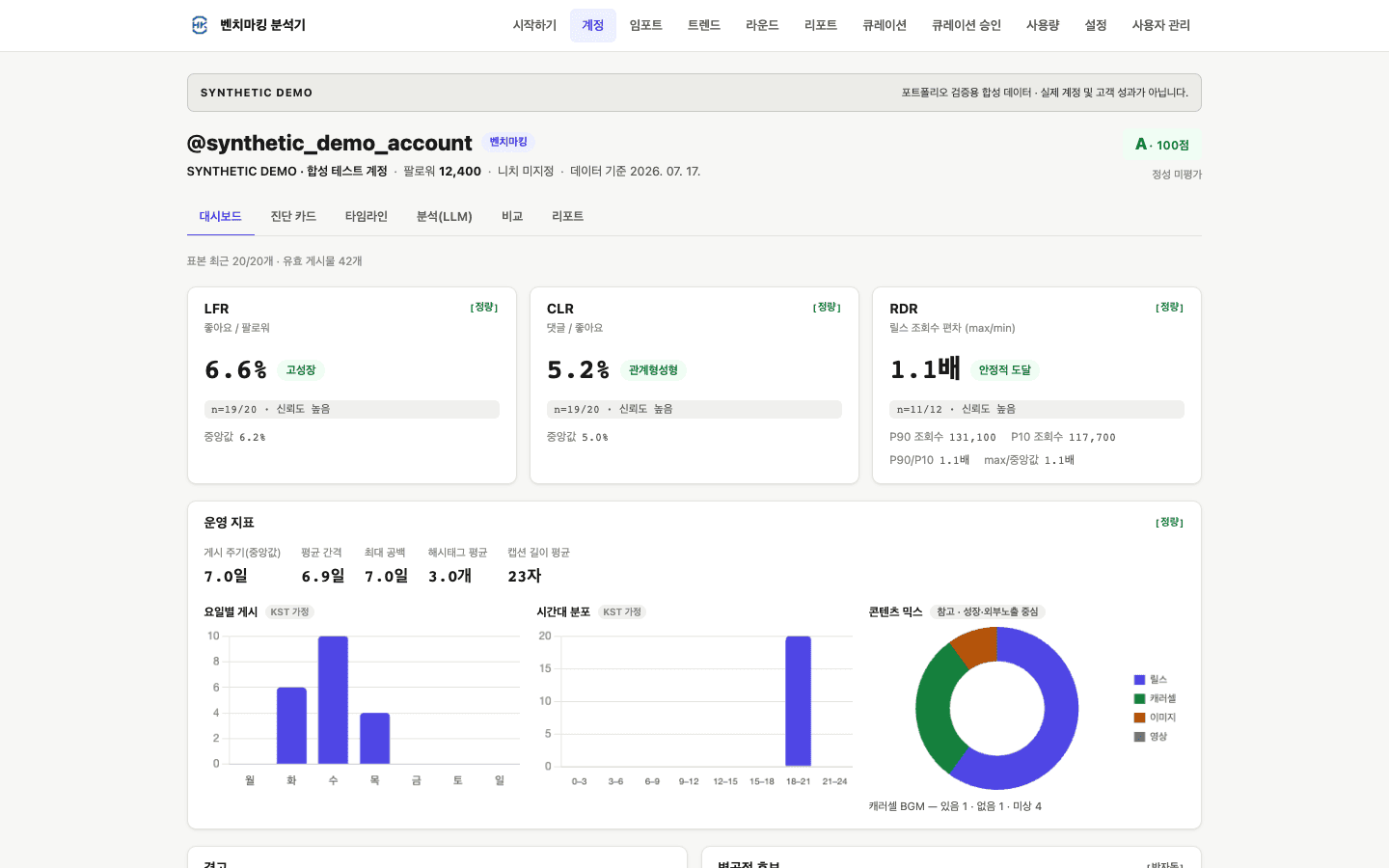Click the @synthetic_demo_account heading
Viewport: 1389px width, 868px height.
330,143
